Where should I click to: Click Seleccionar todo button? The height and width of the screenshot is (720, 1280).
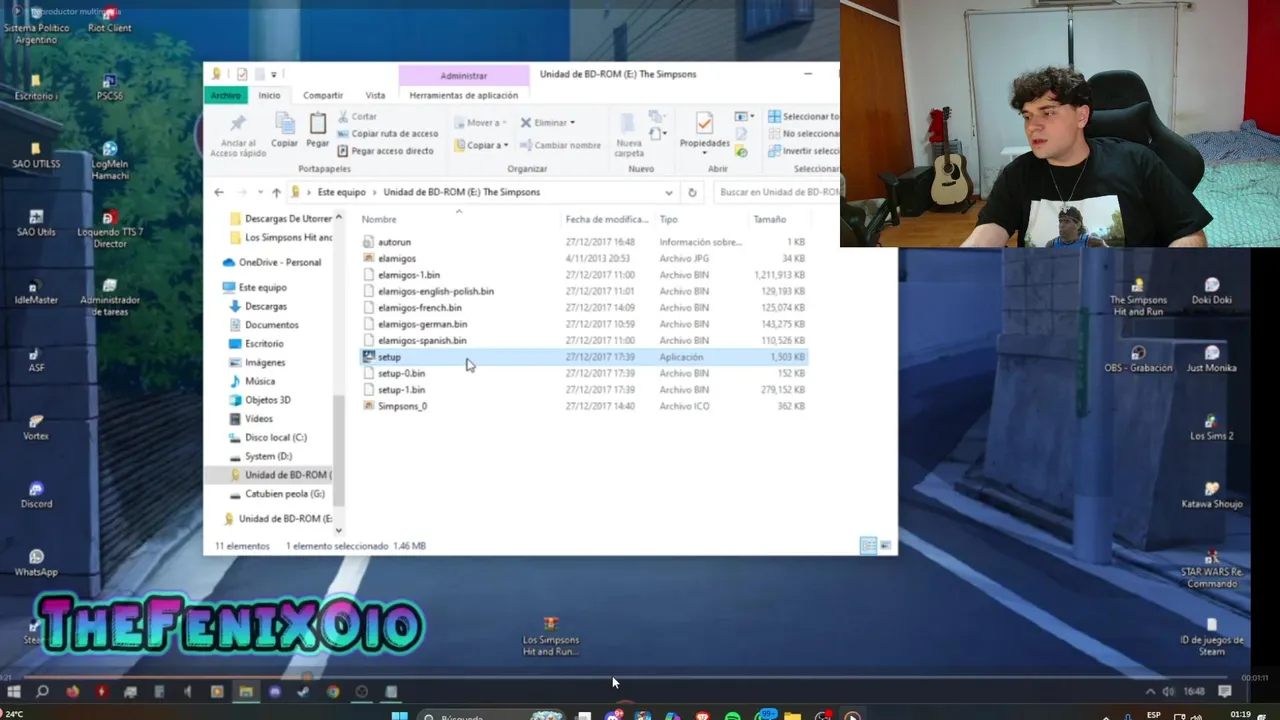click(804, 117)
